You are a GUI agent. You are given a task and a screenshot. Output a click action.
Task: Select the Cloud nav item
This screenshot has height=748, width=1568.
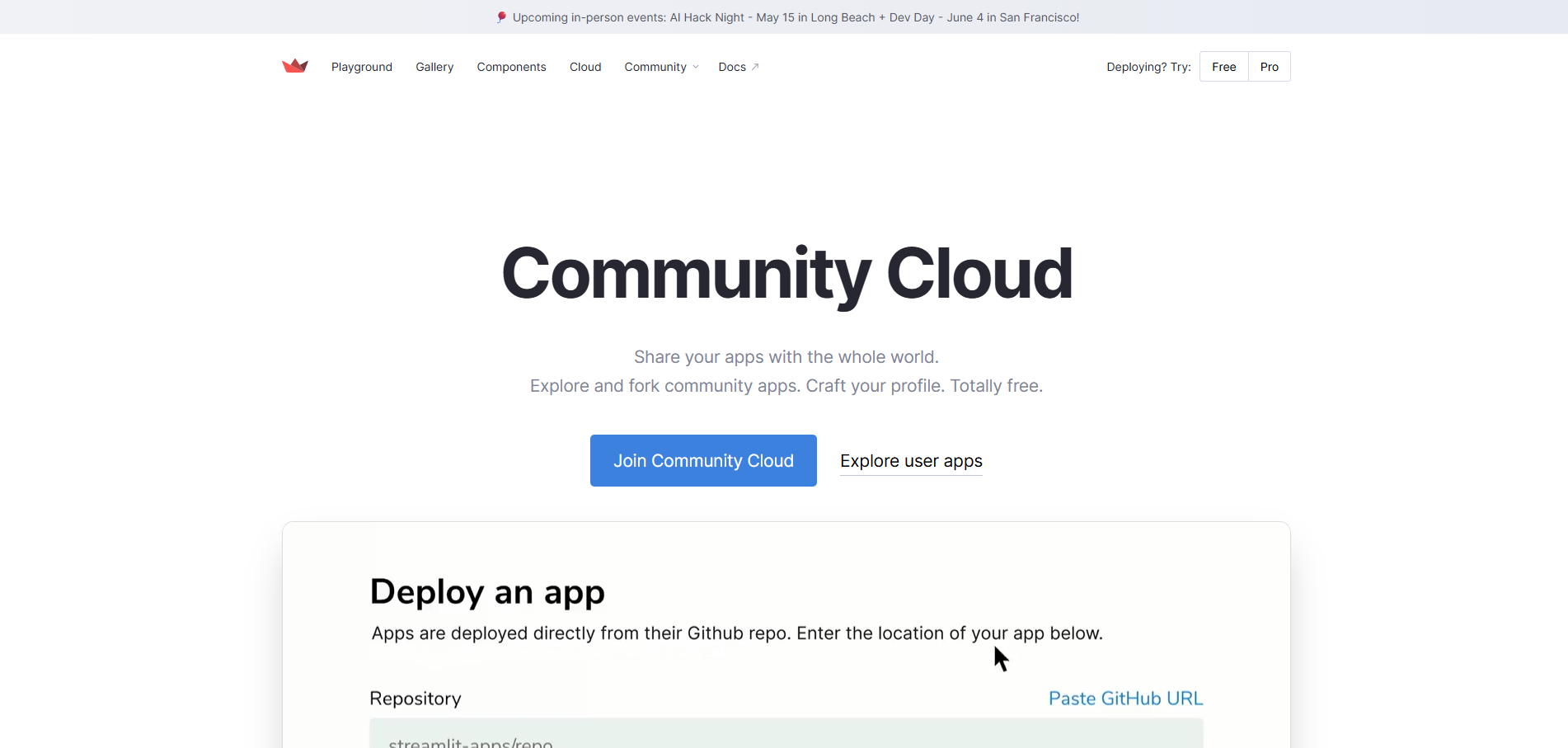click(x=585, y=67)
